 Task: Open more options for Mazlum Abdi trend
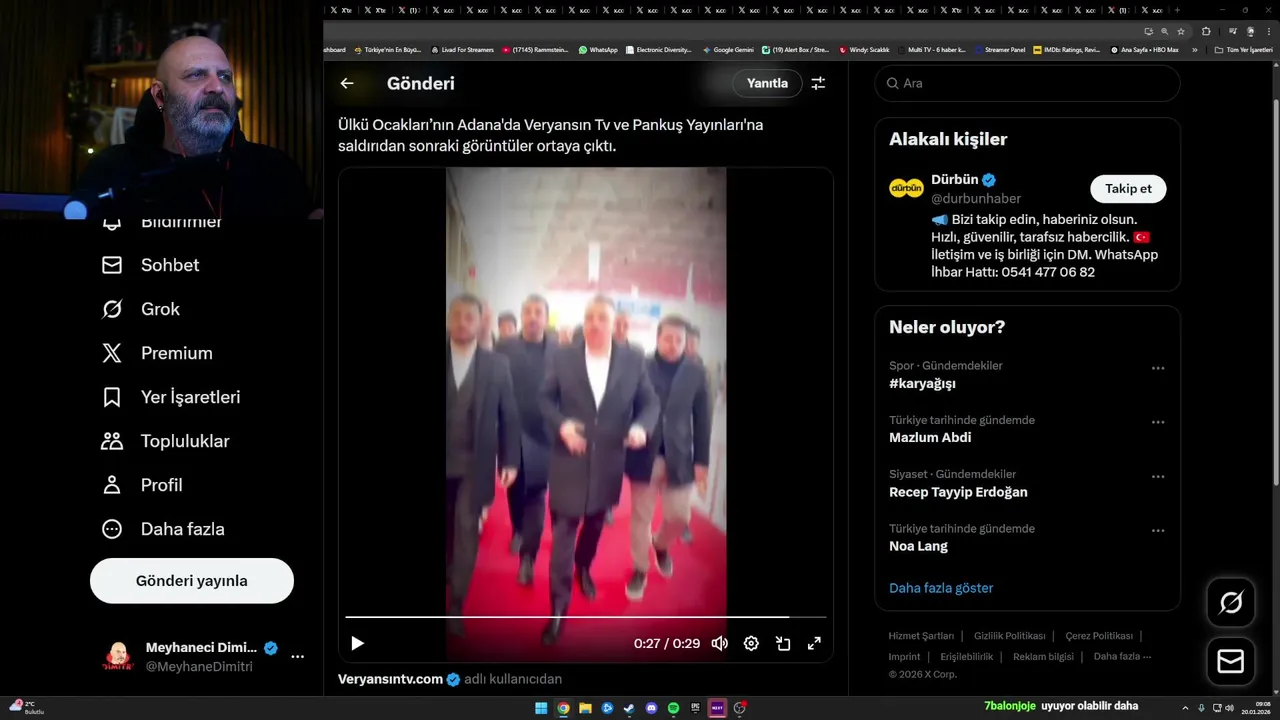click(1158, 422)
